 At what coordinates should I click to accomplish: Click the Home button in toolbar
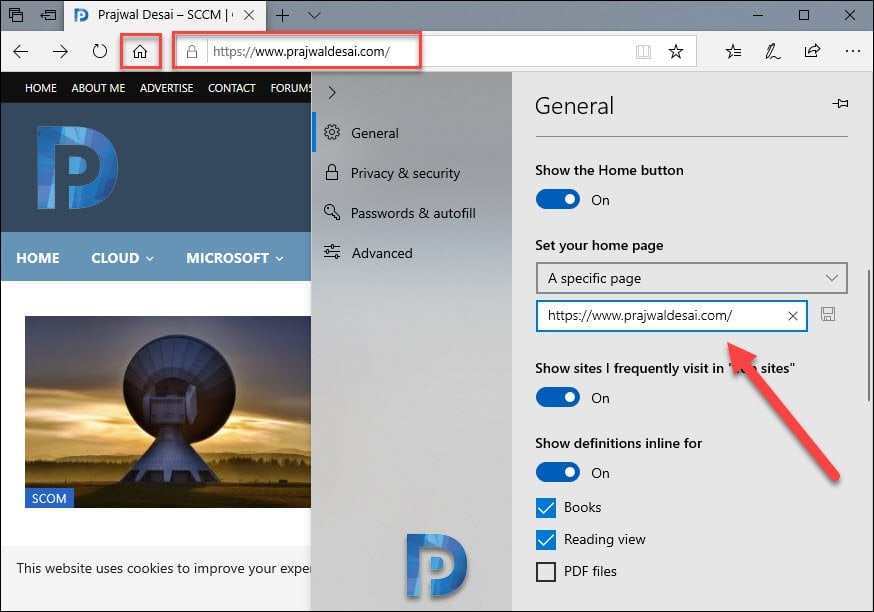[140, 52]
